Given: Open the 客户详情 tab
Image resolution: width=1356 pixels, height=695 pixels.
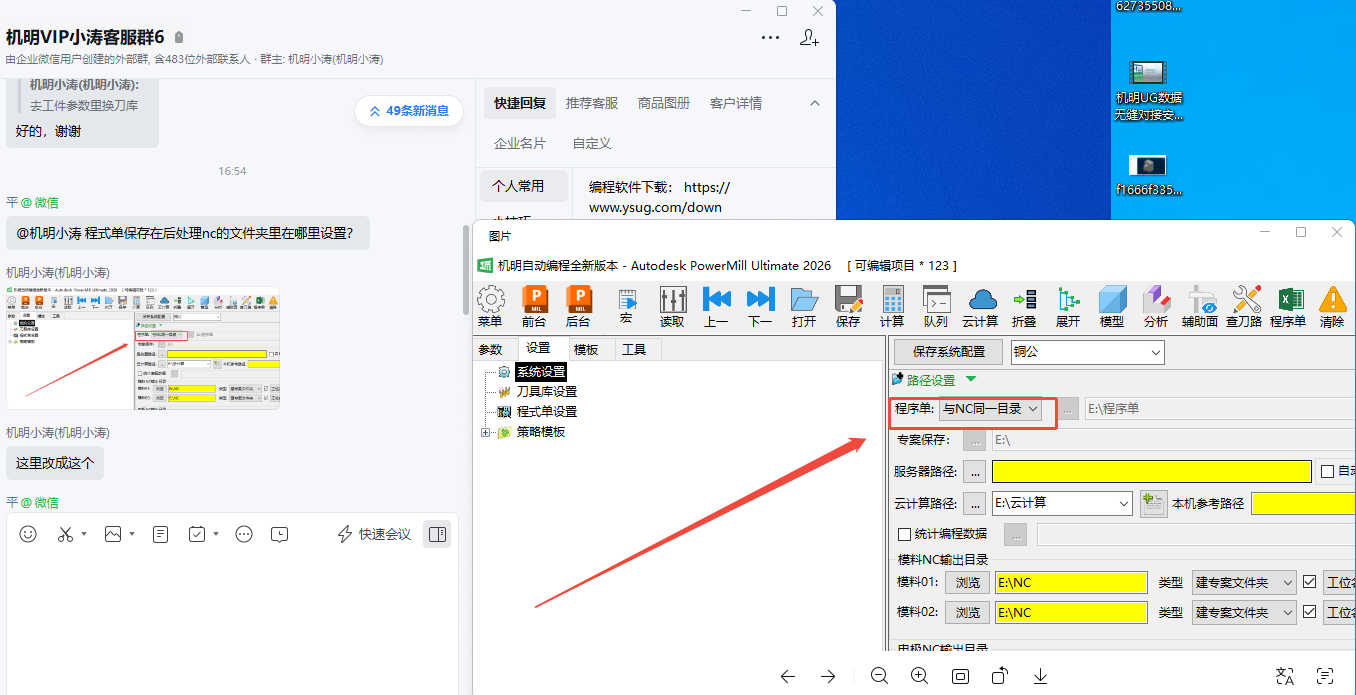Looking at the screenshot, I should (x=736, y=103).
